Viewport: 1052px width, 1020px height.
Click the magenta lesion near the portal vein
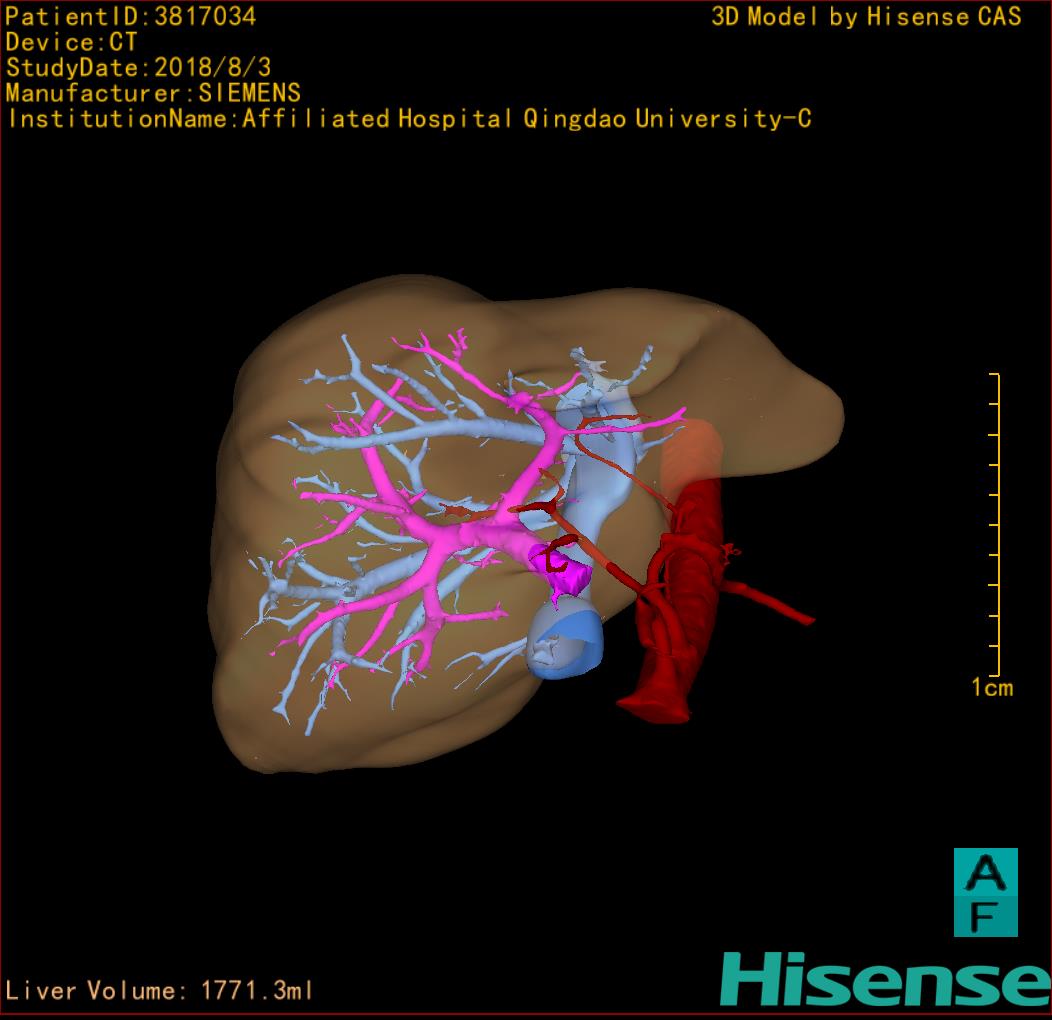562,569
